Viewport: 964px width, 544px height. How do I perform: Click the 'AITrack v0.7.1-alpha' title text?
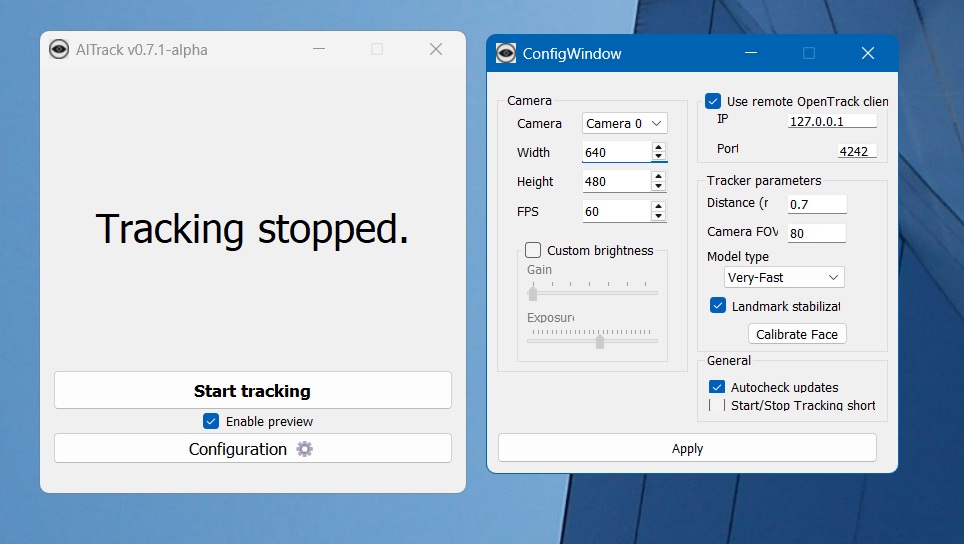tap(141, 50)
